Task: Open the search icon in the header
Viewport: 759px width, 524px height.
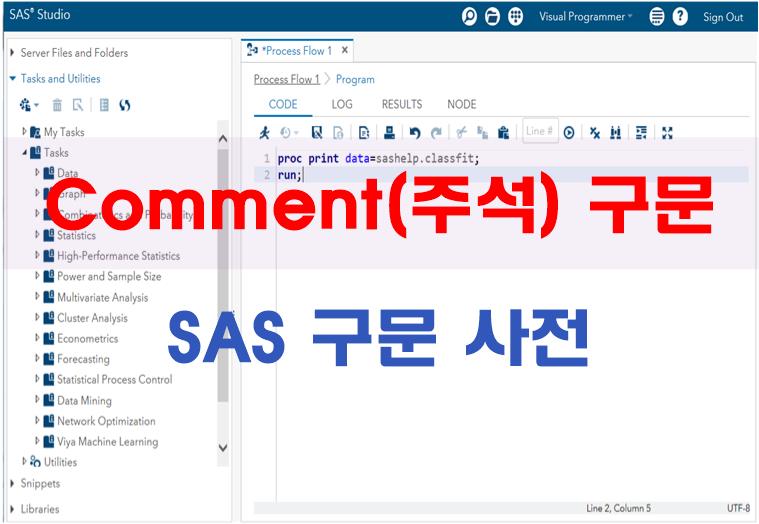Action: click(469, 17)
